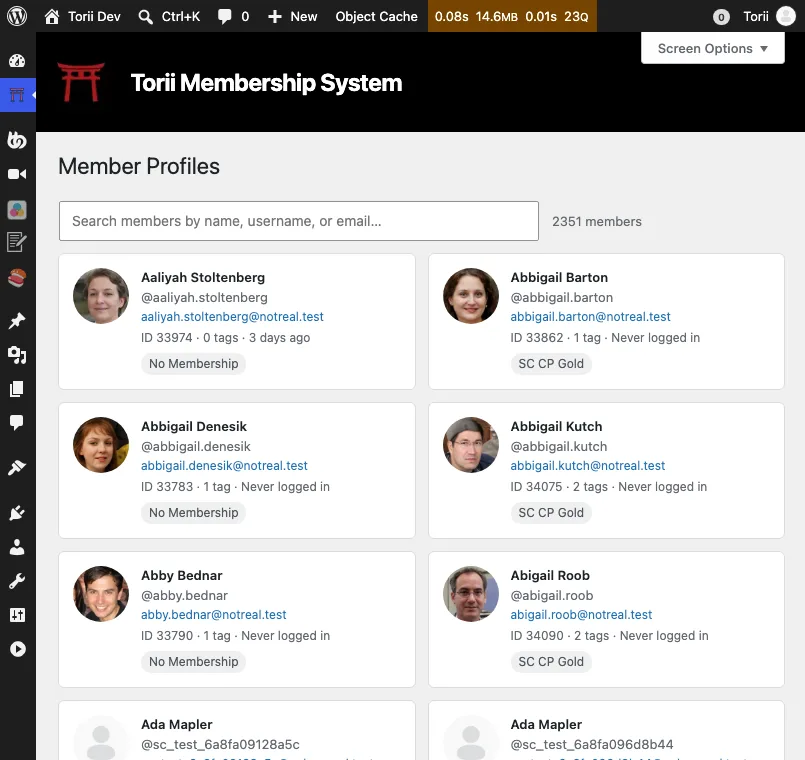805x760 pixels.
Task: Click abigail.roob@notreal.test email link
Action: 581,615
